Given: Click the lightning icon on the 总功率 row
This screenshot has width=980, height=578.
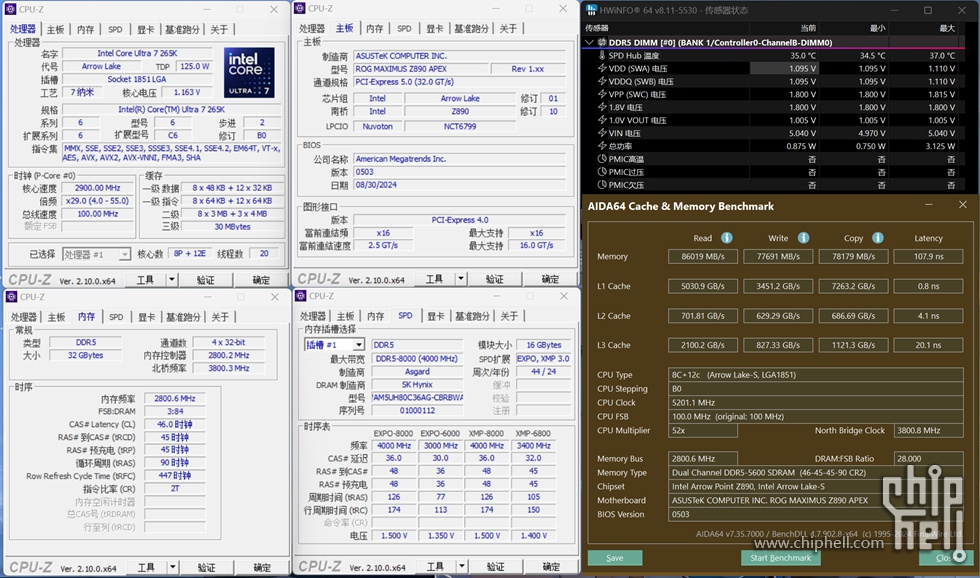Looking at the screenshot, I should tap(602, 146).
